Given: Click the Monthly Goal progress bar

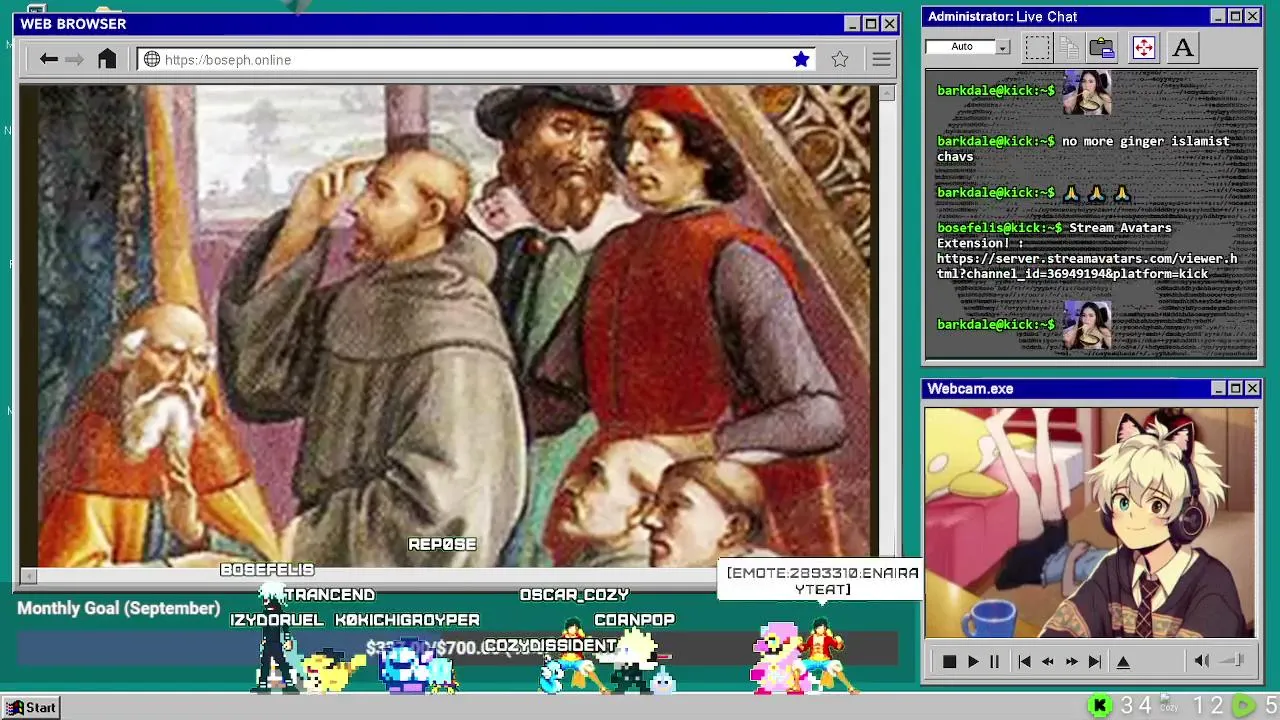Looking at the screenshot, I should pos(457,648).
